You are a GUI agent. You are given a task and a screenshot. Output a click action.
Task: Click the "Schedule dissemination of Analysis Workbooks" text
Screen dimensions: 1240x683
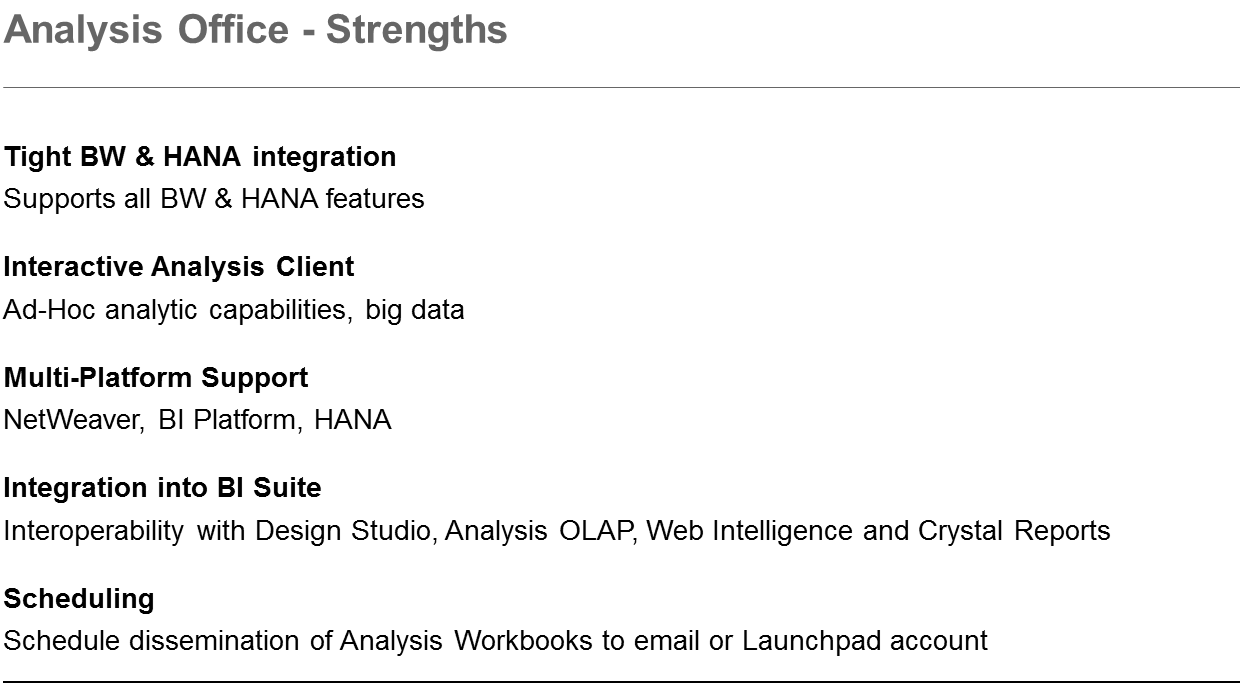[x=298, y=641]
